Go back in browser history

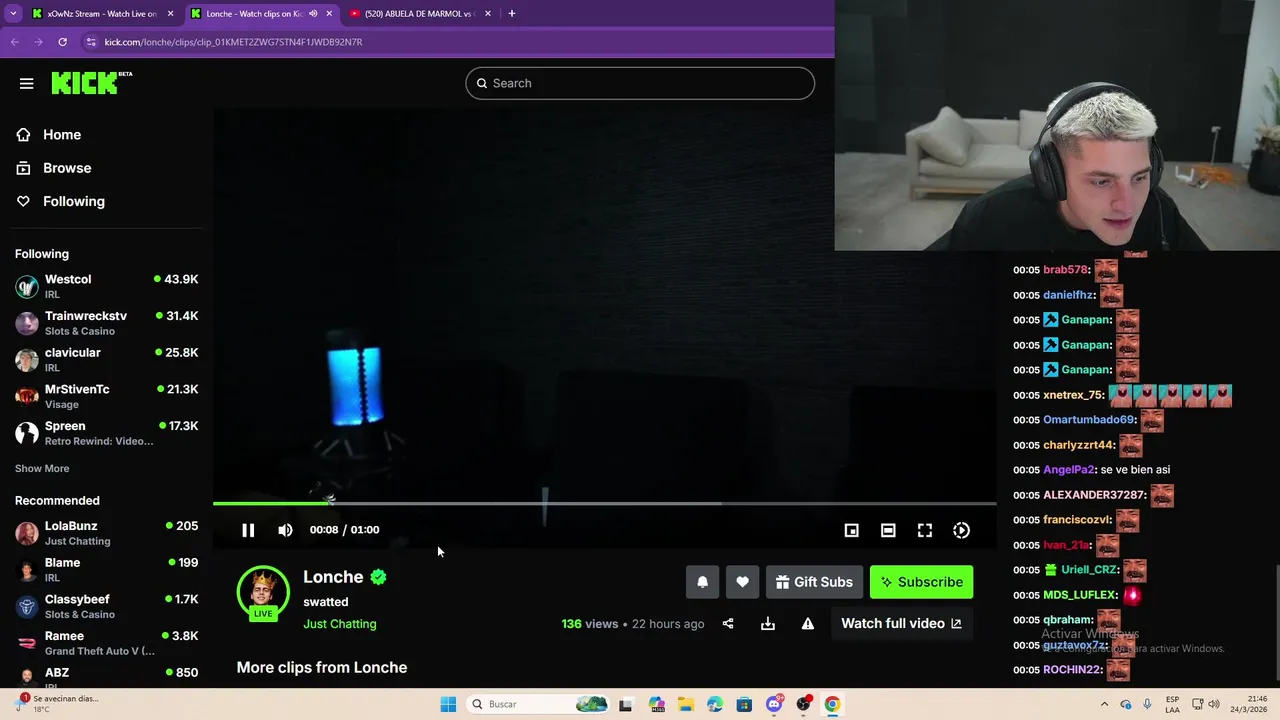15,42
